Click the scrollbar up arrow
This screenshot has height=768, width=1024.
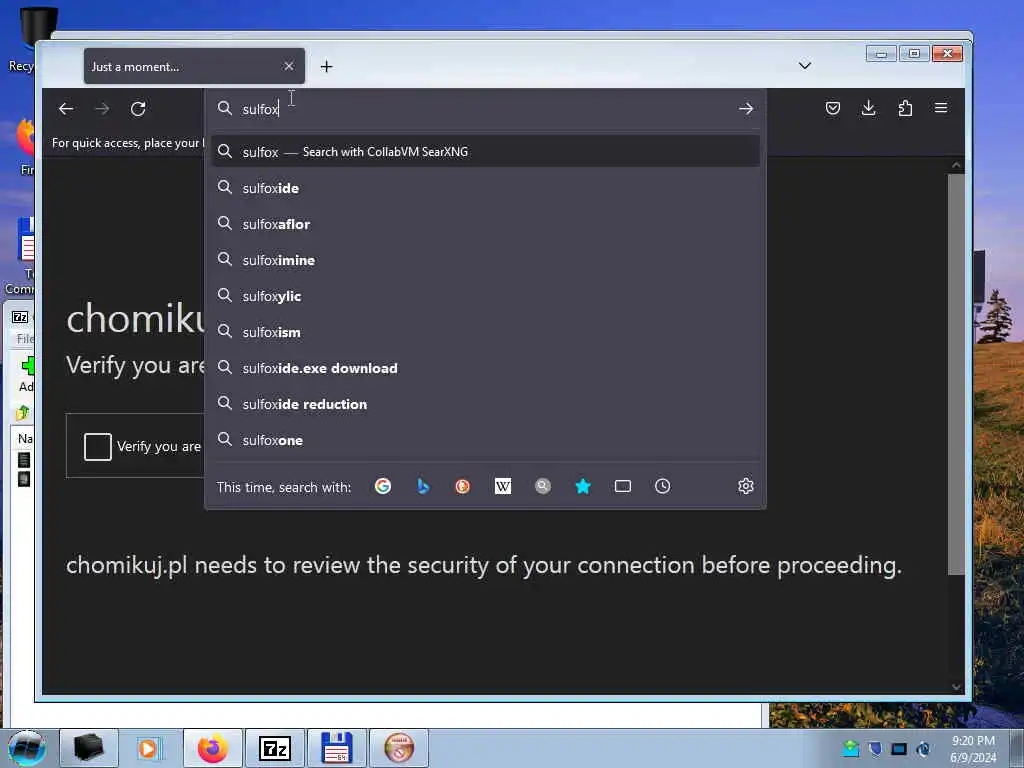pos(956,165)
